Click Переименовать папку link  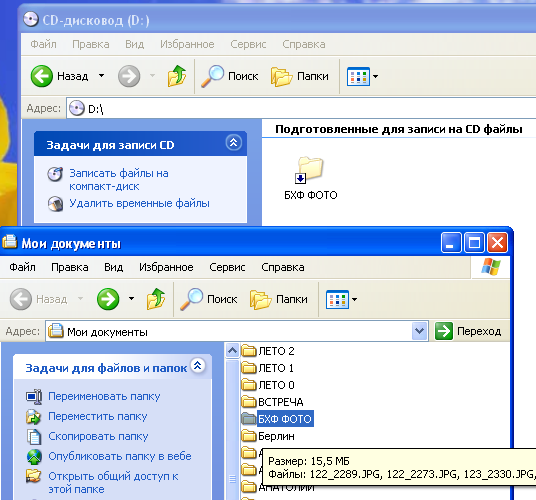pyautogui.click(x=104, y=396)
